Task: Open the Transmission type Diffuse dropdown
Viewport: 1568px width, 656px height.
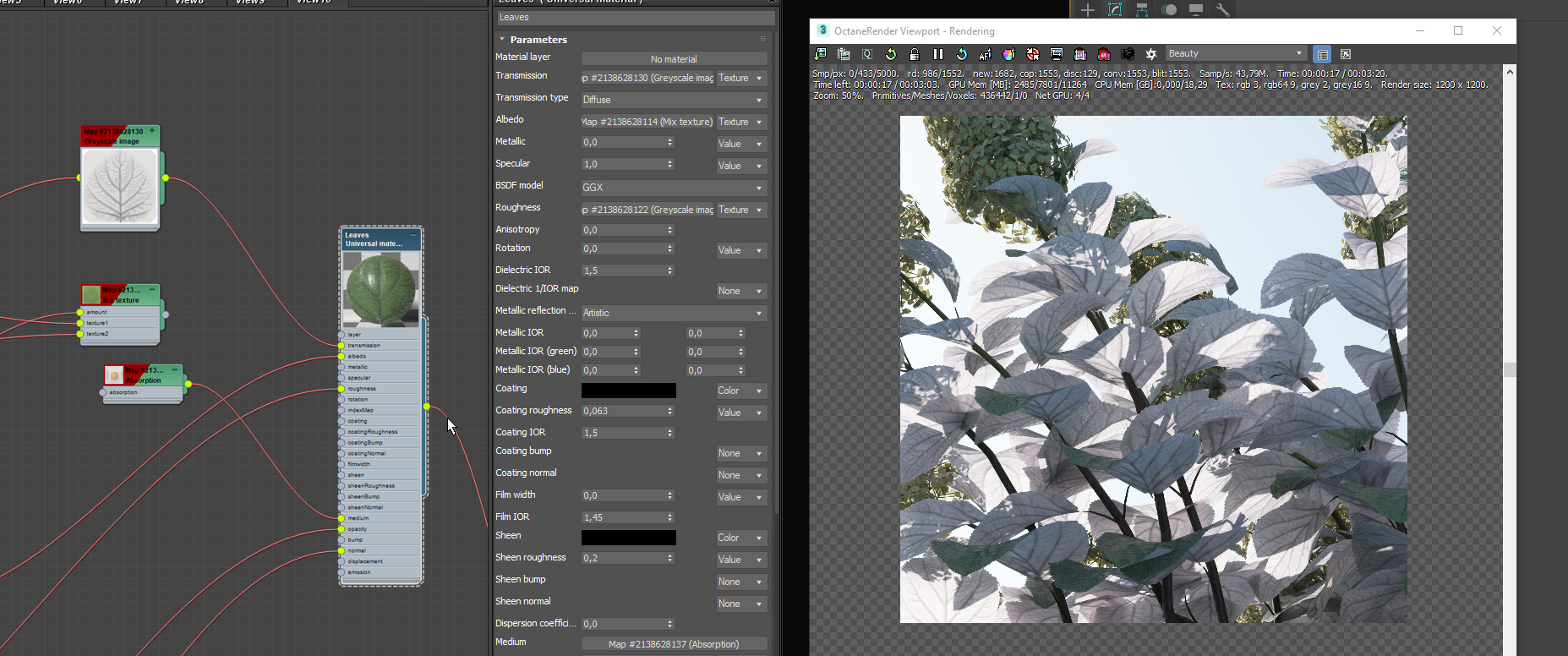Action: tap(674, 100)
